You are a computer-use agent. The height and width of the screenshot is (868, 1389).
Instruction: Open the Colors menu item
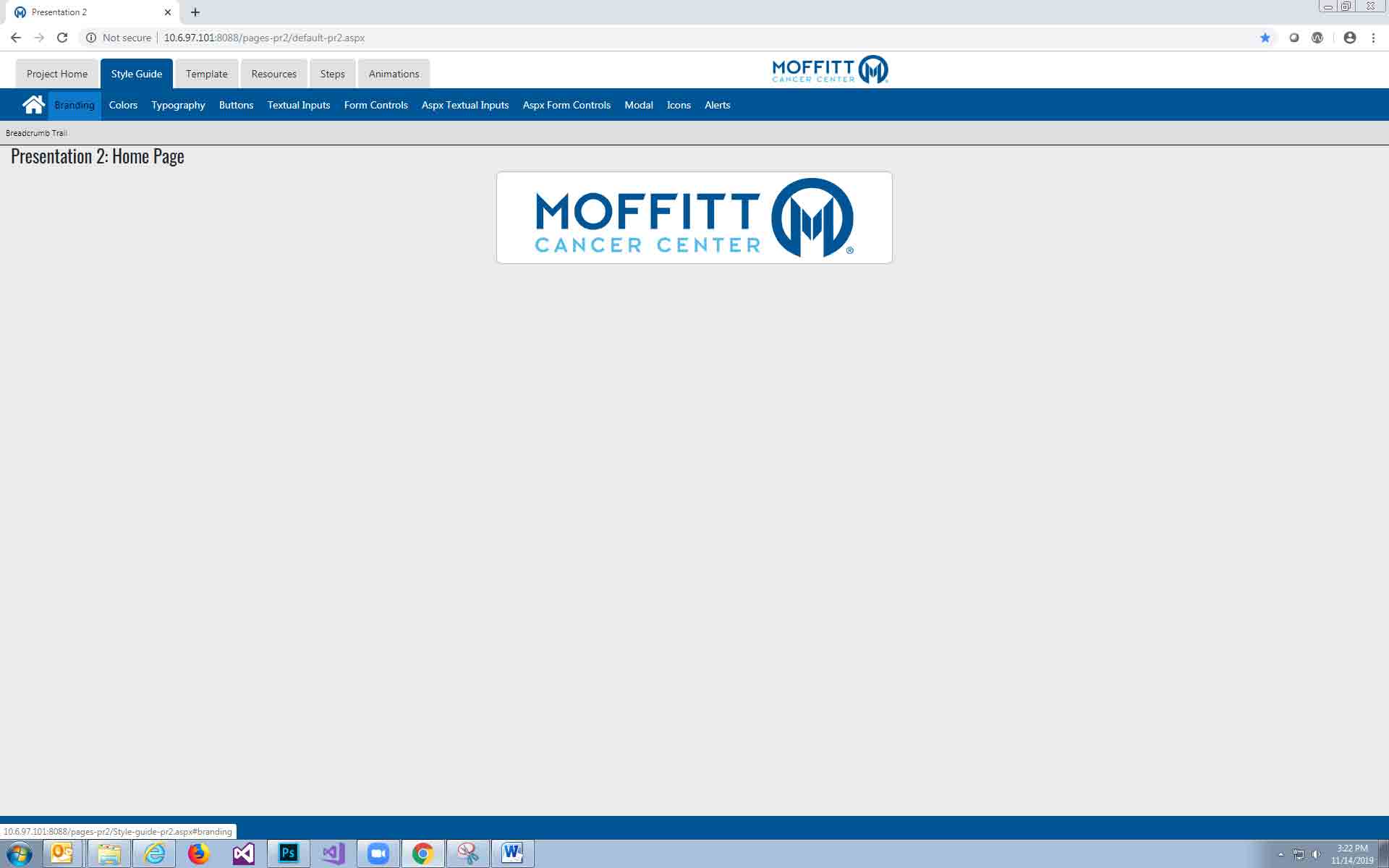[x=123, y=105]
